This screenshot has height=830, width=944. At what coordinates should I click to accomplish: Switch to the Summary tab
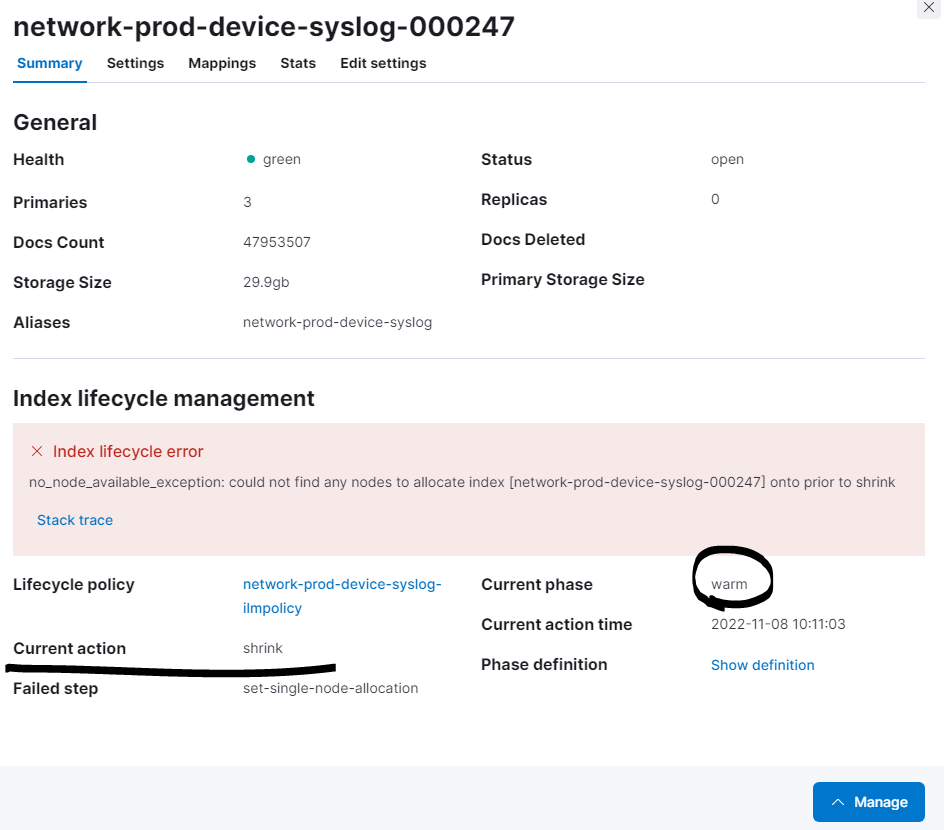point(49,63)
